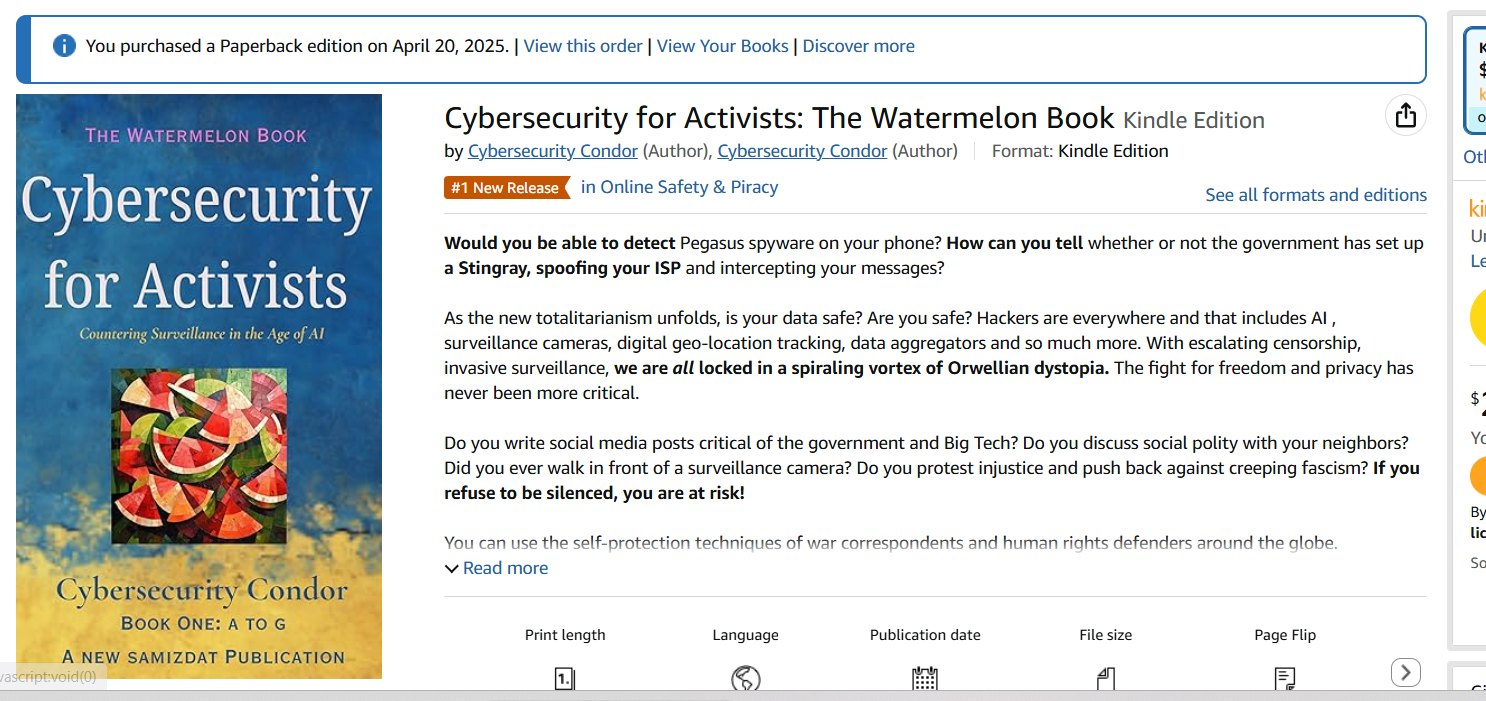Advance product details carousel with right chevron
The width and height of the screenshot is (1486, 701).
pos(1405,673)
